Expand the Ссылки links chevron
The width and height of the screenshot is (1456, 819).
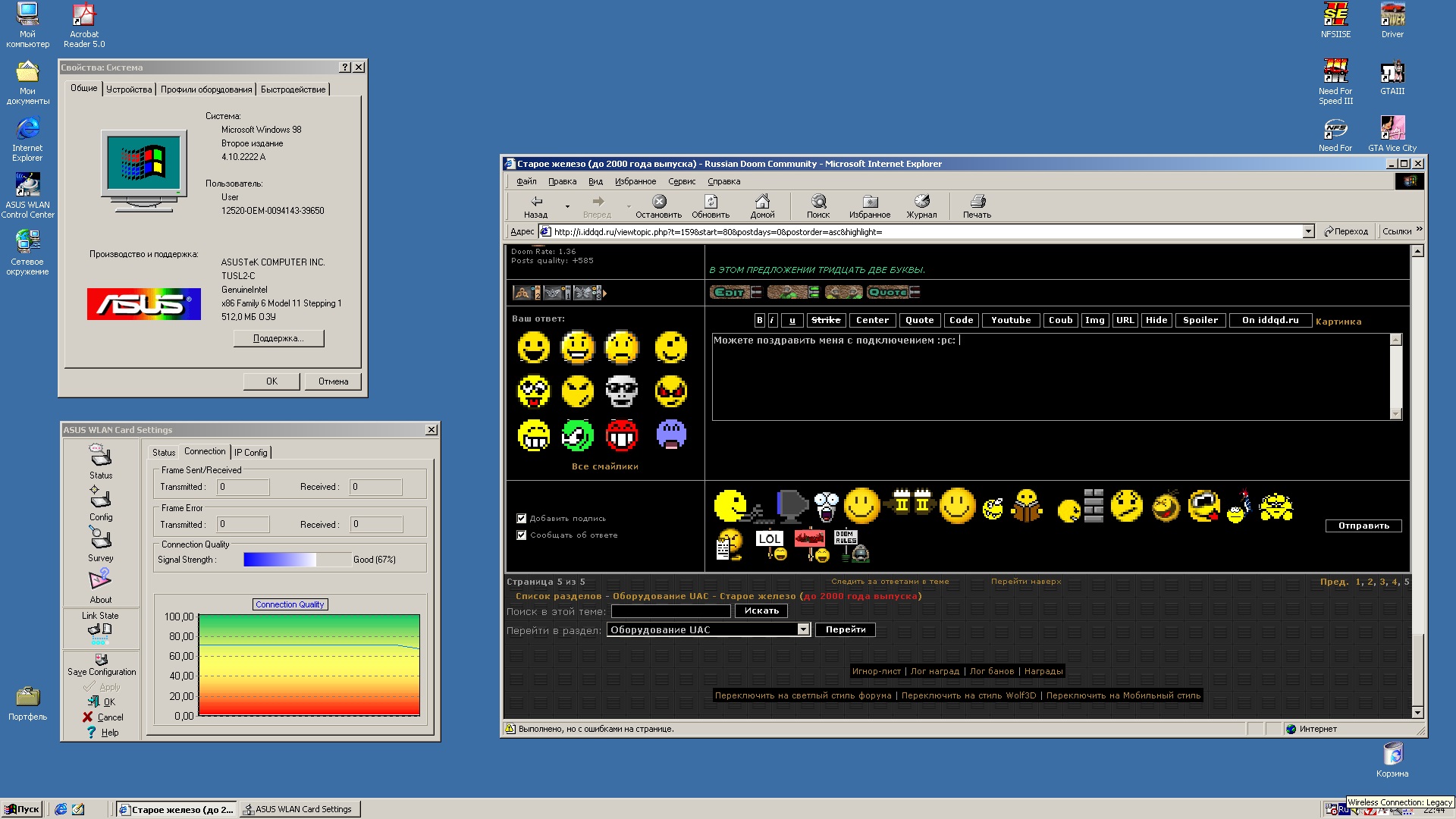(x=1419, y=230)
